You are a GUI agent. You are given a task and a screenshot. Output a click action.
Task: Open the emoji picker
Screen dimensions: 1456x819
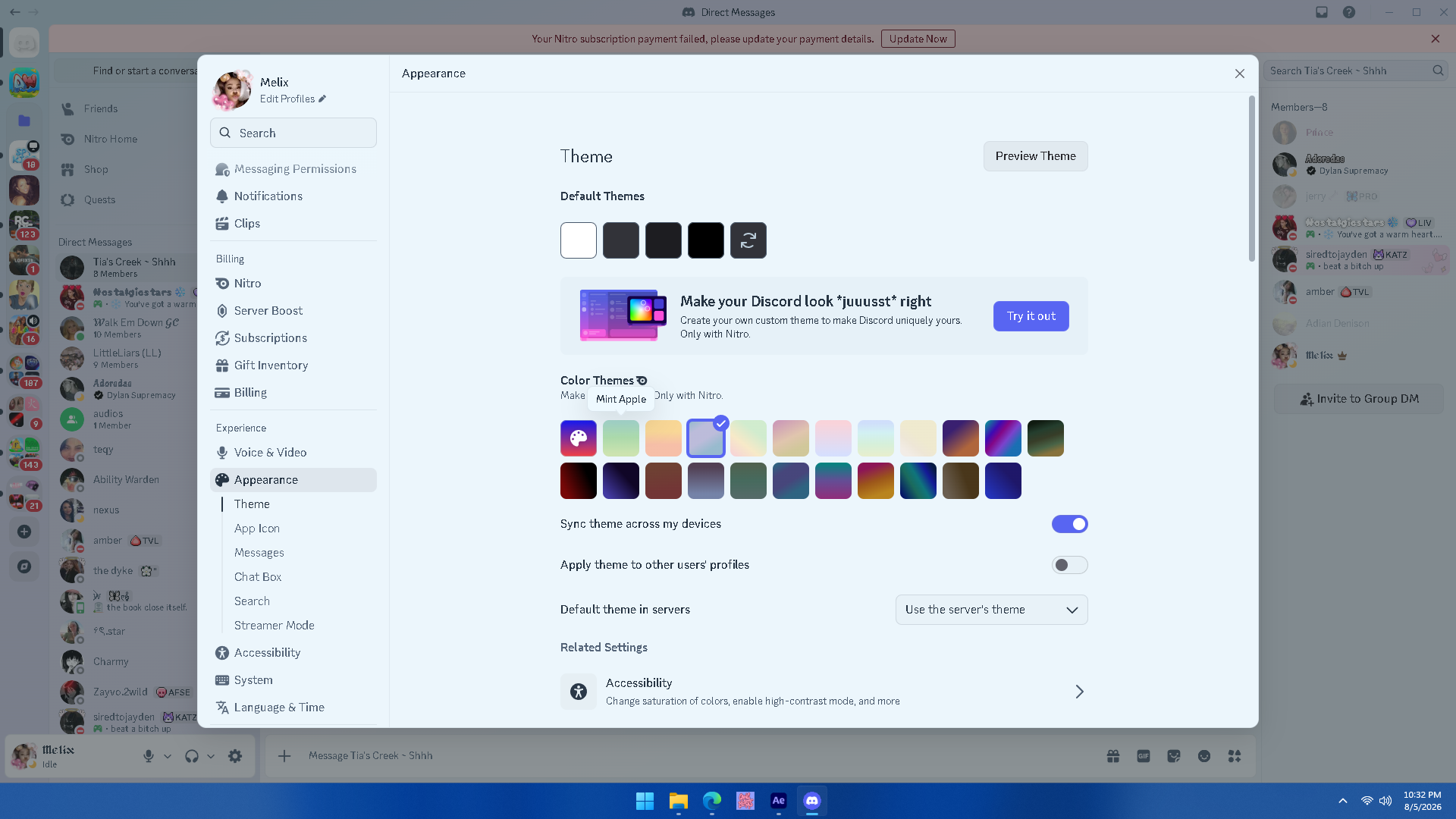[x=1204, y=756]
